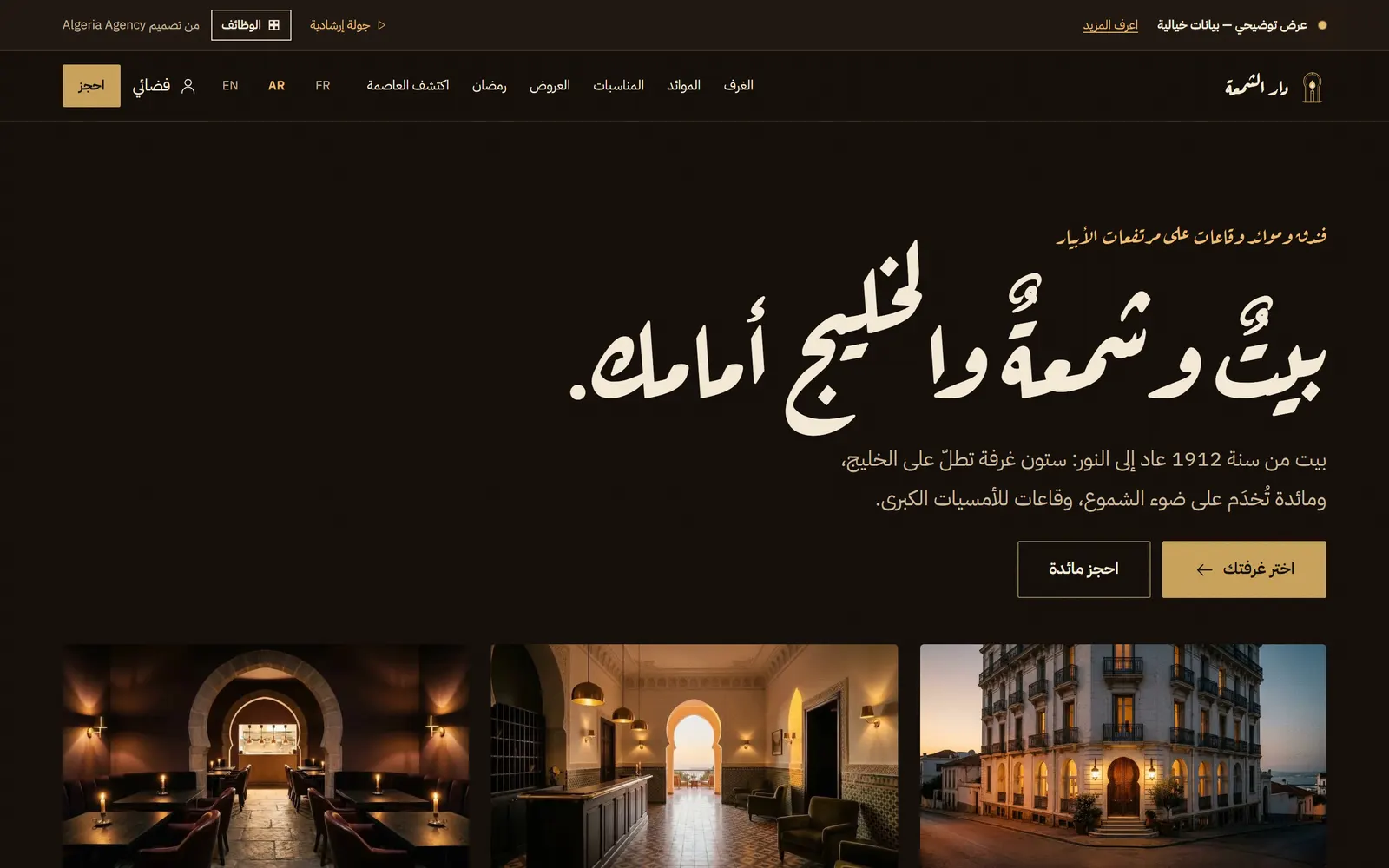Click the gold احجز button in header
The width and height of the screenshot is (1389, 868).
[x=91, y=86]
